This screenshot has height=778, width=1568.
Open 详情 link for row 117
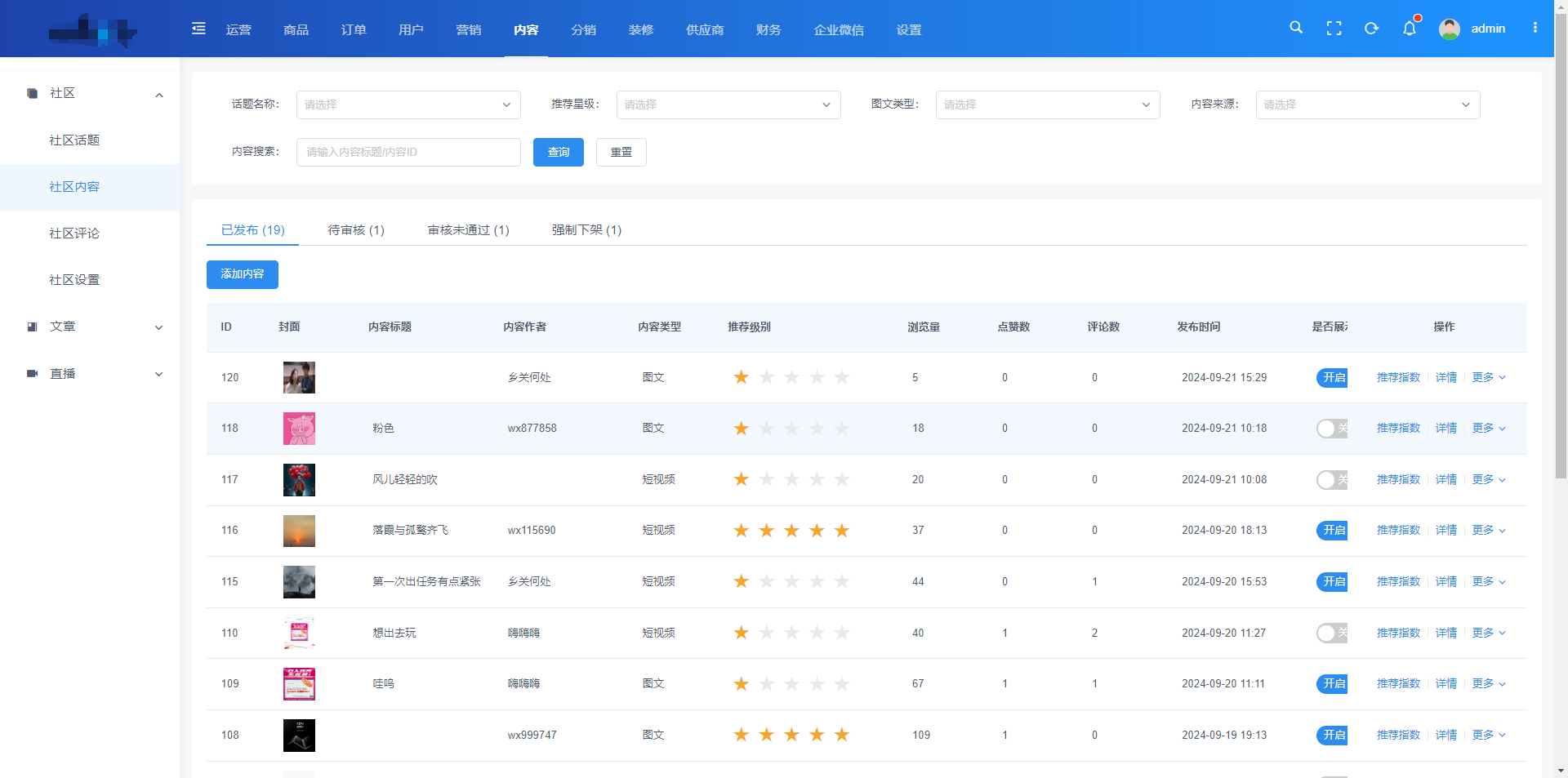[1446, 479]
